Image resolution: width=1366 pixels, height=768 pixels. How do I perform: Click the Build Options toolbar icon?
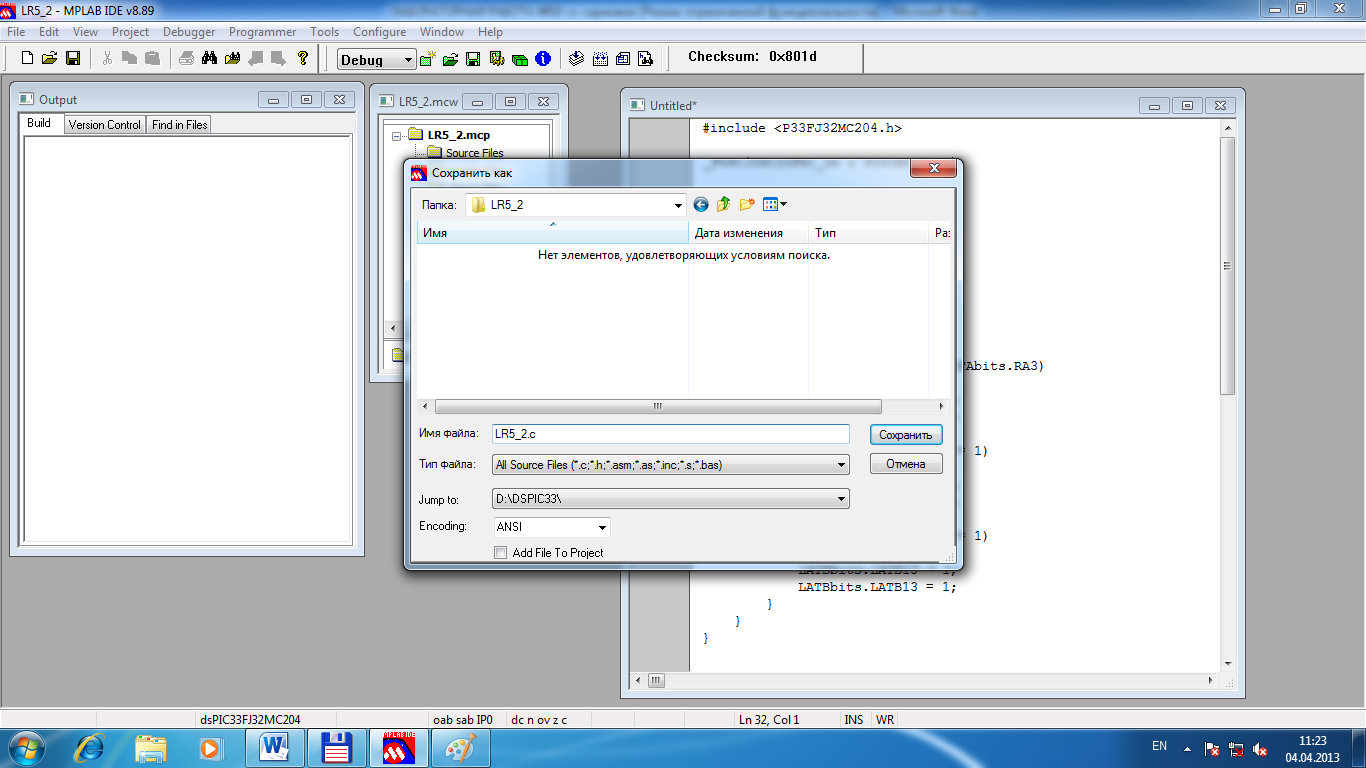click(x=497, y=59)
